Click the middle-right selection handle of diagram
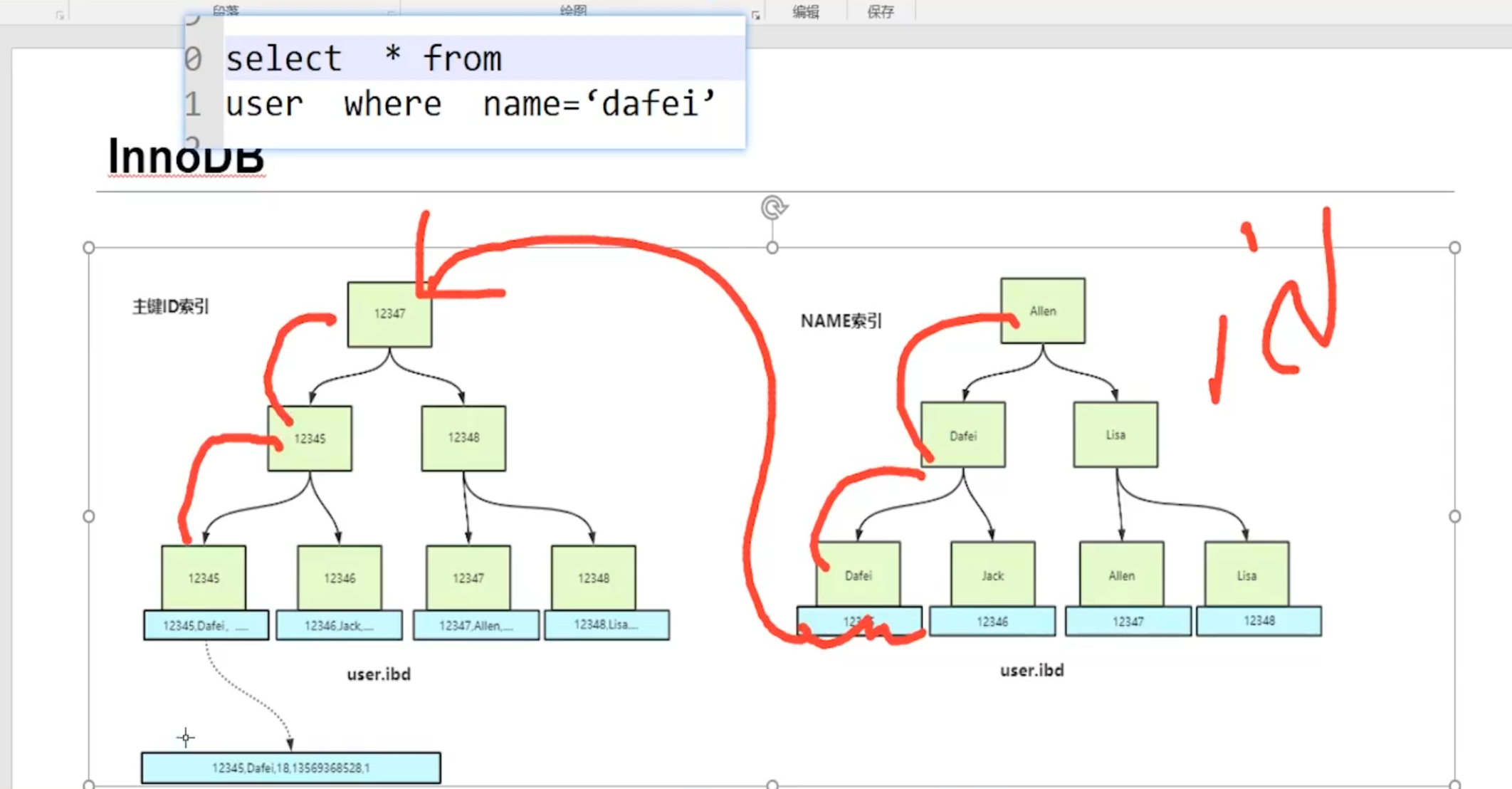The image size is (1512, 789). click(x=1454, y=516)
